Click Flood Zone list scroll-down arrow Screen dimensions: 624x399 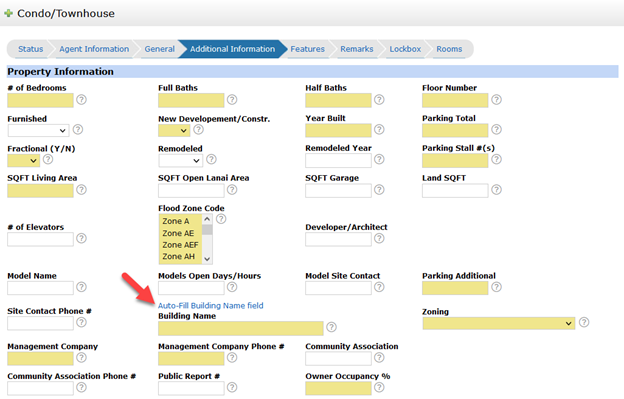click(207, 259)
